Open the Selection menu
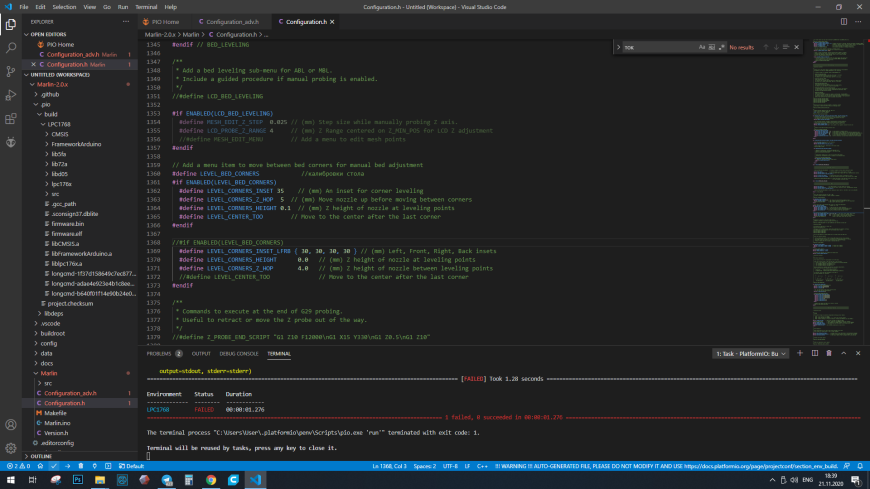Image resolution: width=870 pixels, height=489 pixels. 64,7
